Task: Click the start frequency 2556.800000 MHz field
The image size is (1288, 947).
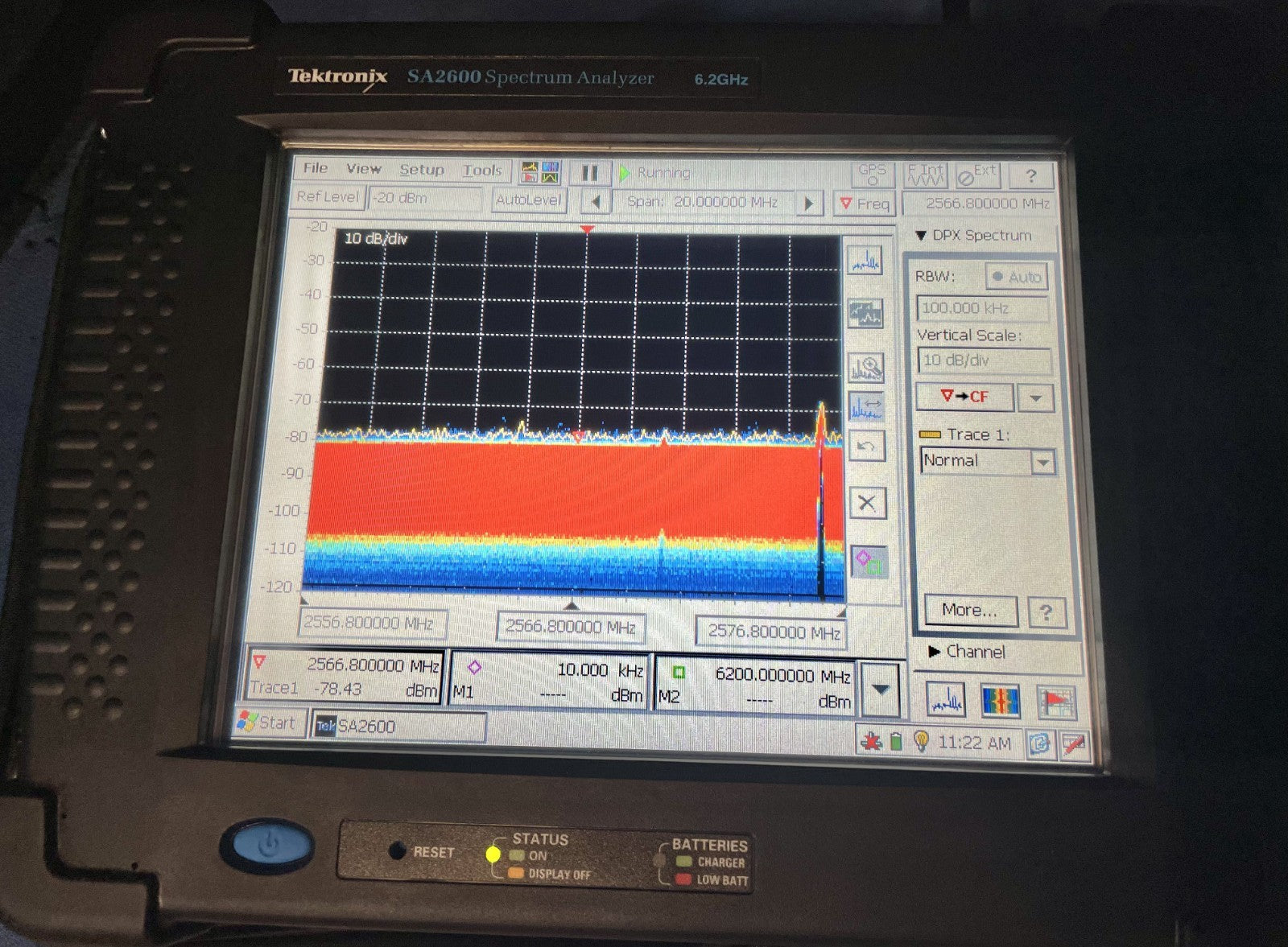Action: (x=372, y=624)
